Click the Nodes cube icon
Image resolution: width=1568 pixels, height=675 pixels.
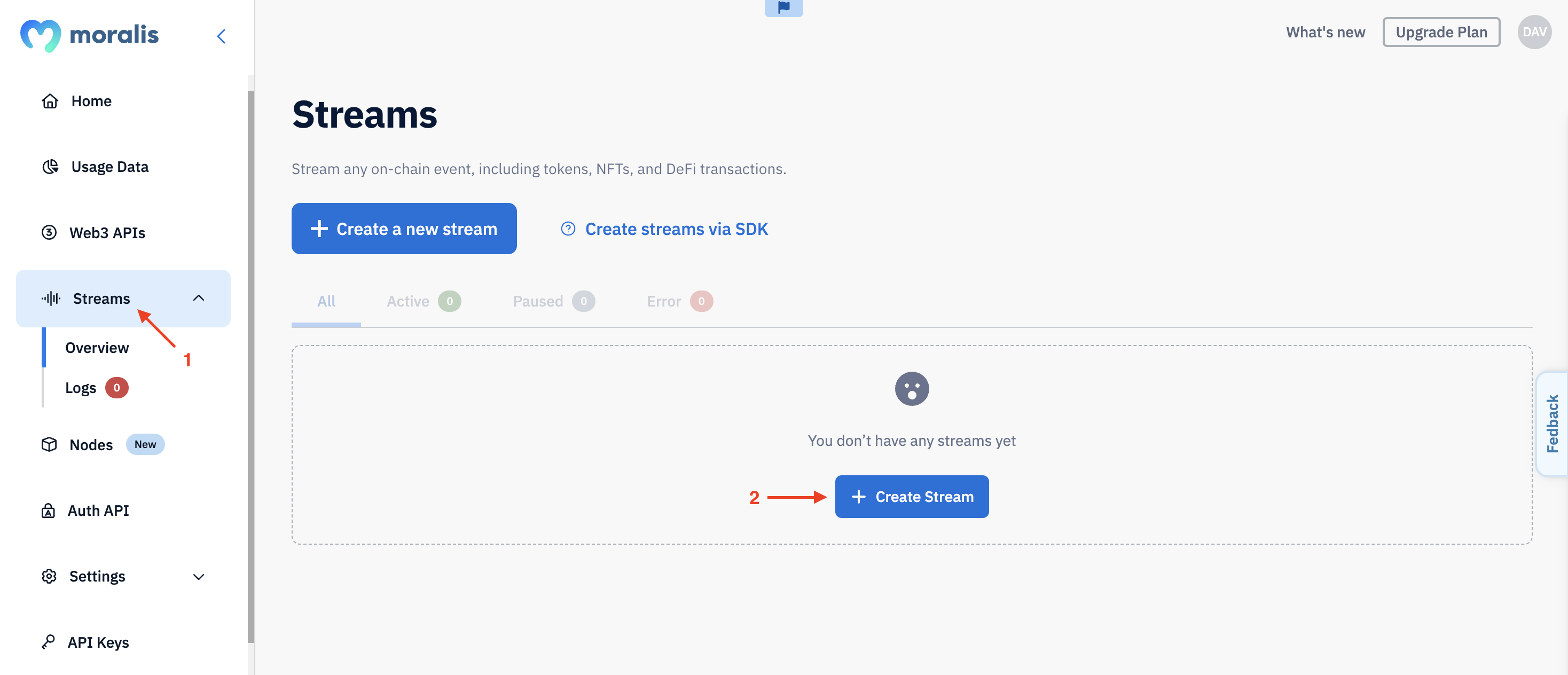[x=49, y=444]
